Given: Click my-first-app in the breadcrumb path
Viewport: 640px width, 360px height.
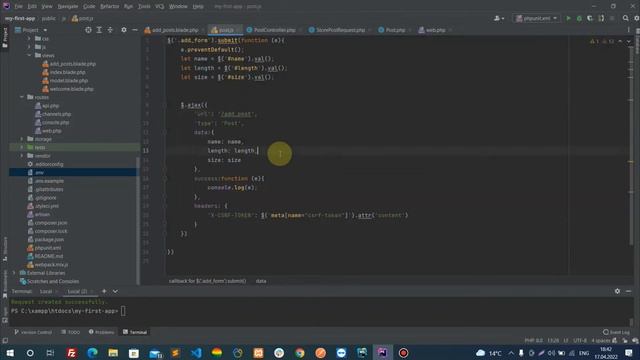Looking at the screenshot, I should pyautogui.click(x=20, y=18).
